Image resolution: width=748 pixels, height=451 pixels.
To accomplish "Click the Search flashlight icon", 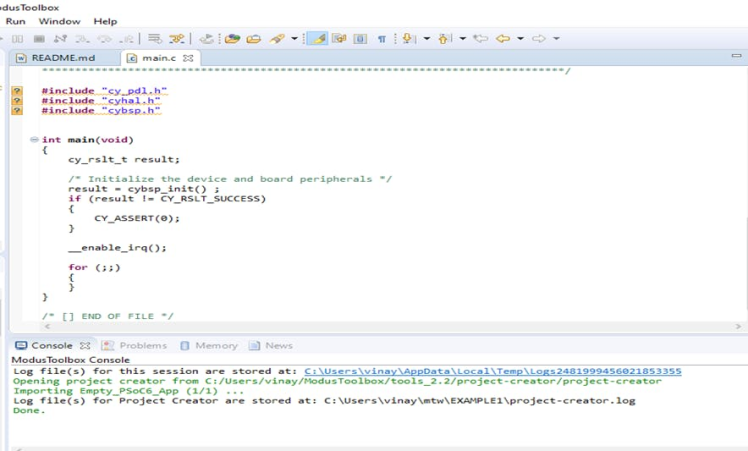I will pyautogui.click(x=278, y=39).
